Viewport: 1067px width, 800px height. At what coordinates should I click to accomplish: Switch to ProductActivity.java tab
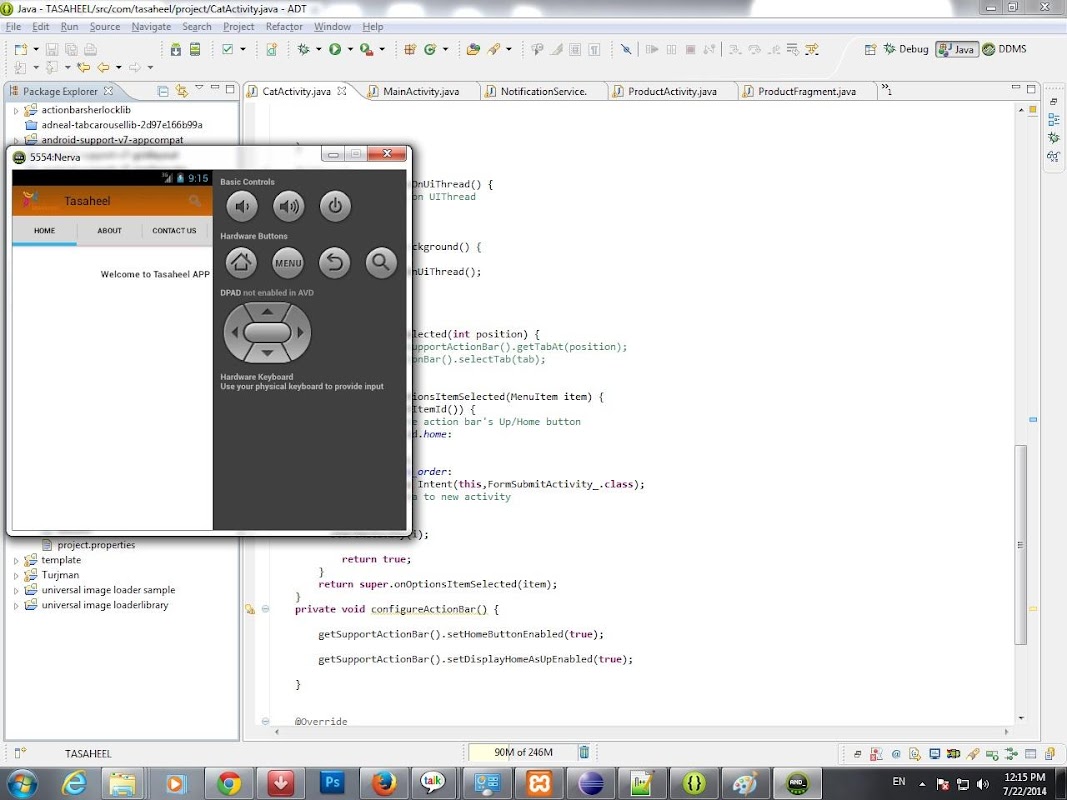pyautogui.click(x=672, y=91)
